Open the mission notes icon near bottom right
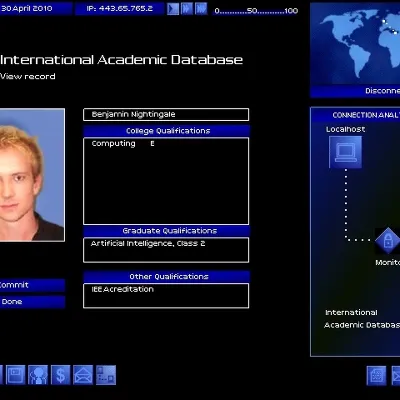Image resolution: width=400 pixels, height=400 pixels. 377,376
